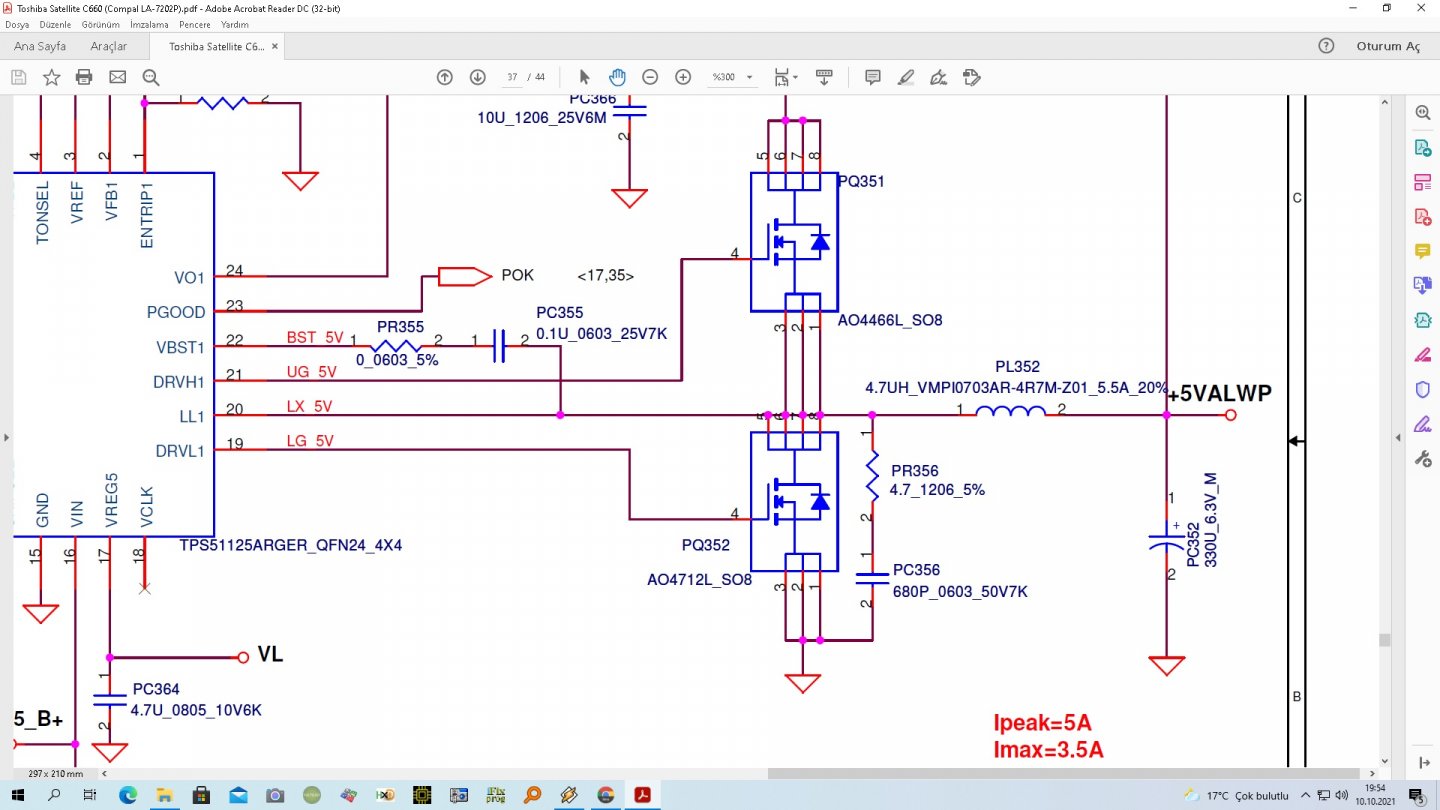Expand the left navigation pane arrow
The height and width of the screenshot is (810, 1440).
(x=6, y=437)
